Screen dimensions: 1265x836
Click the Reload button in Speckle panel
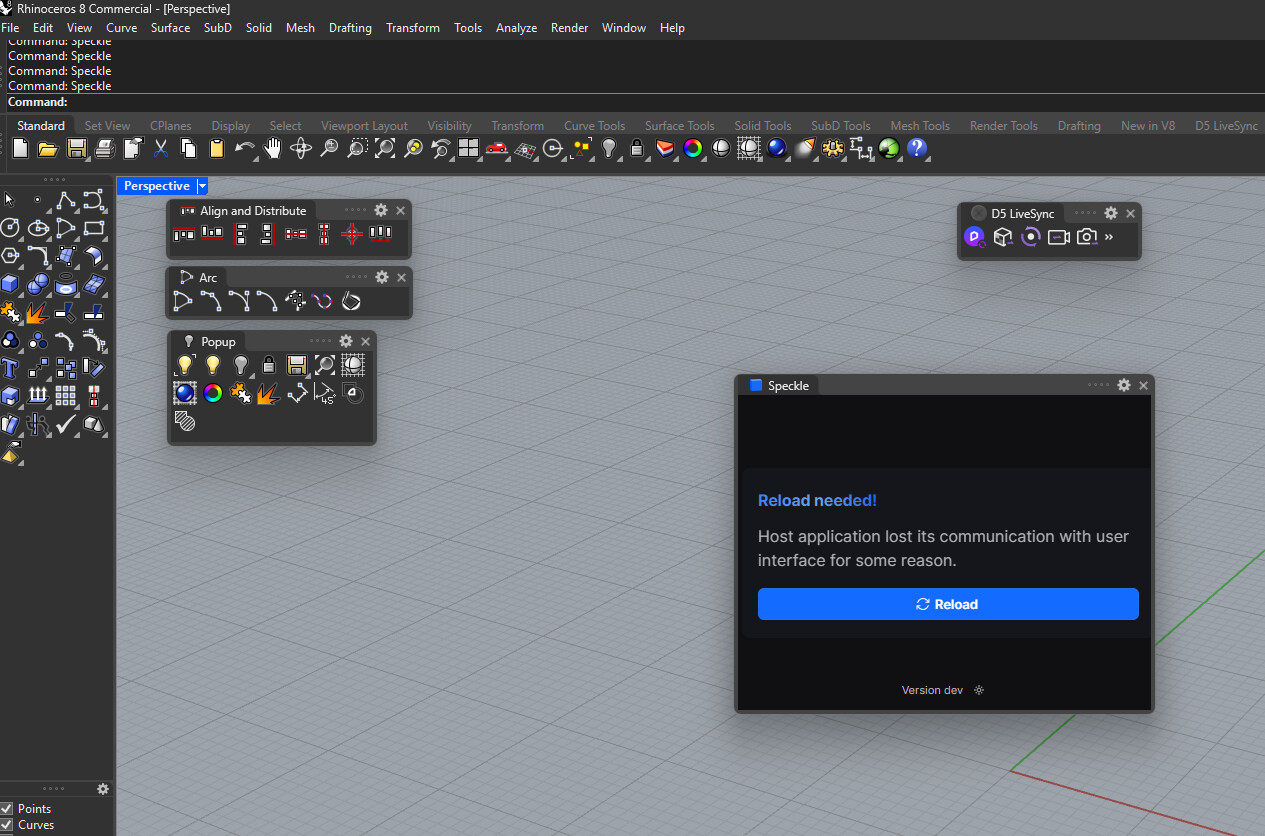(948, 604)
